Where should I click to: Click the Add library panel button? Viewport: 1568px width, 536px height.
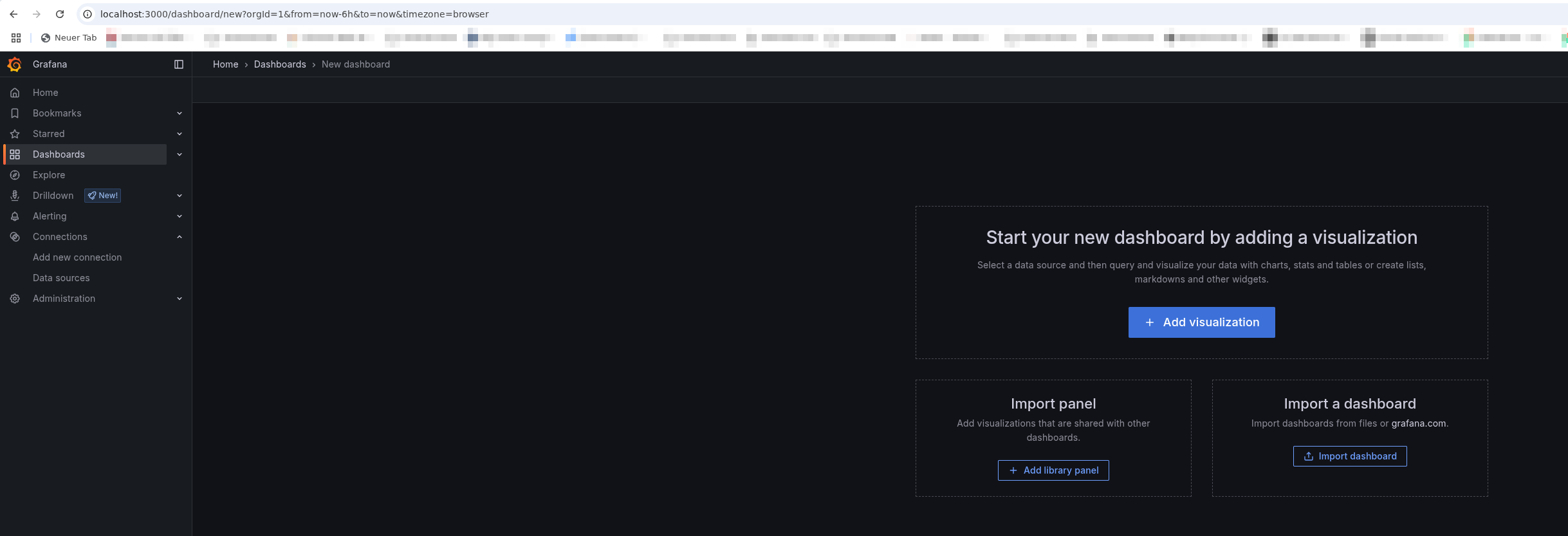coord(1053,470)
